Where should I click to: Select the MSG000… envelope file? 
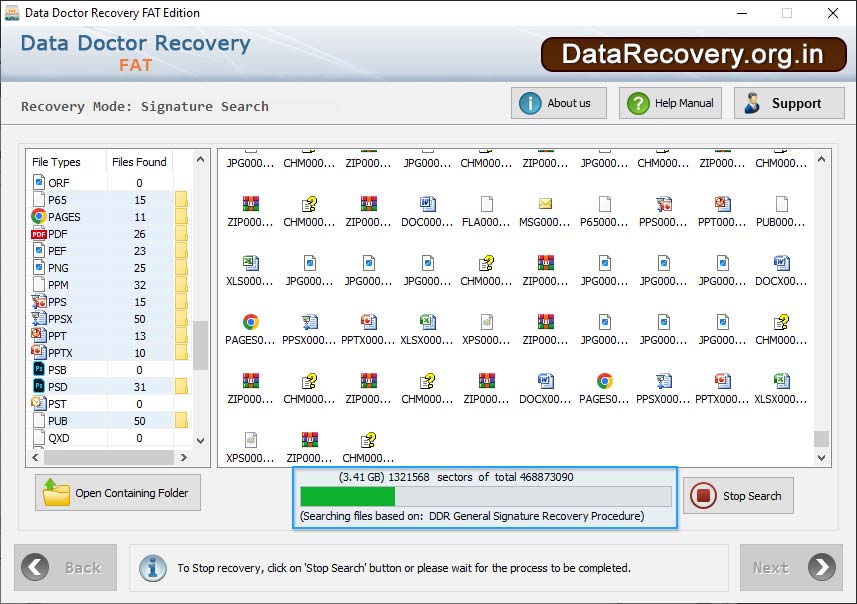[x=545, y=212]
